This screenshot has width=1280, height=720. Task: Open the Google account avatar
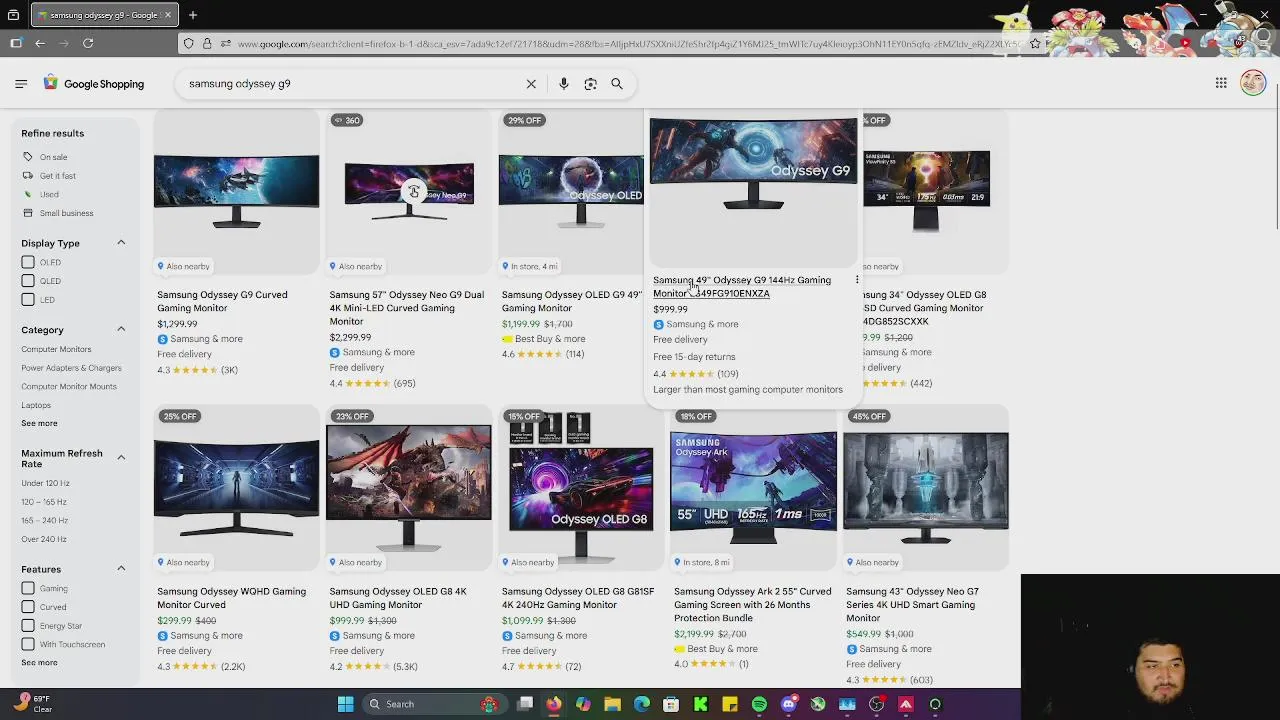click(1253, 83)
